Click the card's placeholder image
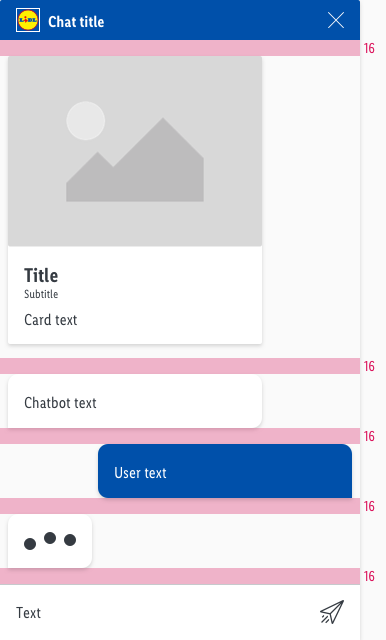This screenshot has height=640, width=386. pyautogui.click(x=135, y=151)
